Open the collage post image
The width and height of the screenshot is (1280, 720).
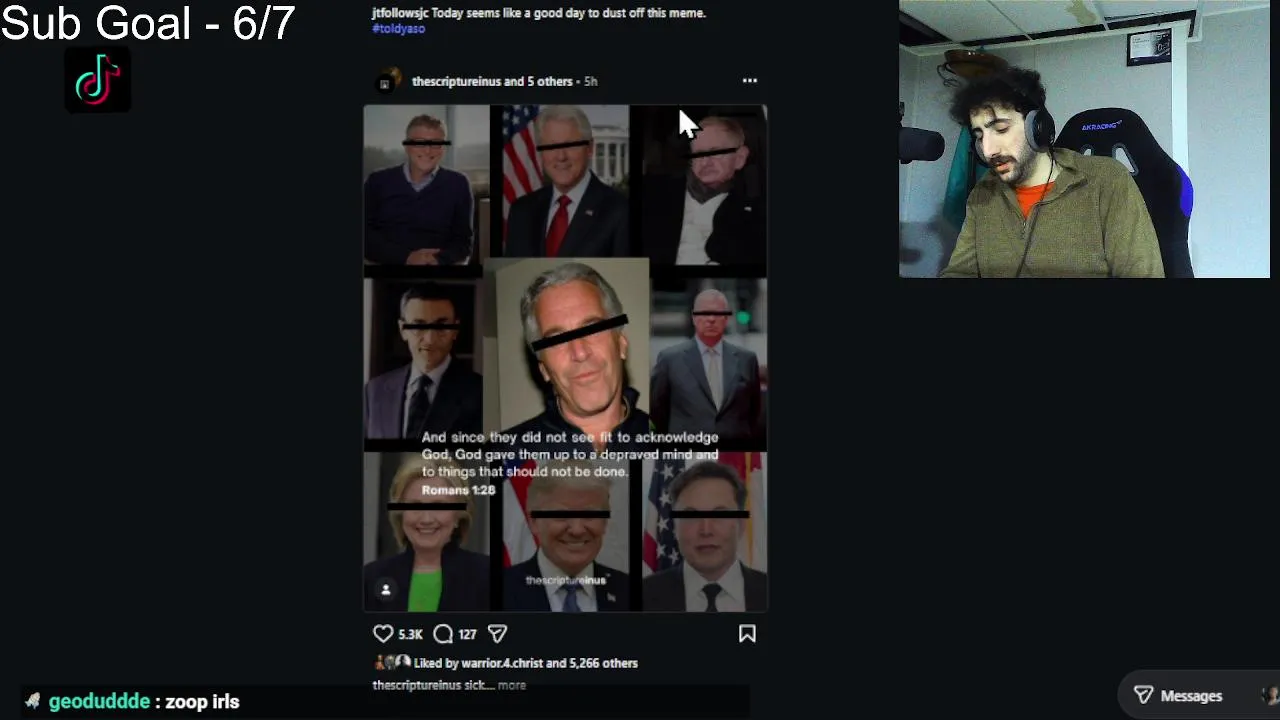click(565, 358)
